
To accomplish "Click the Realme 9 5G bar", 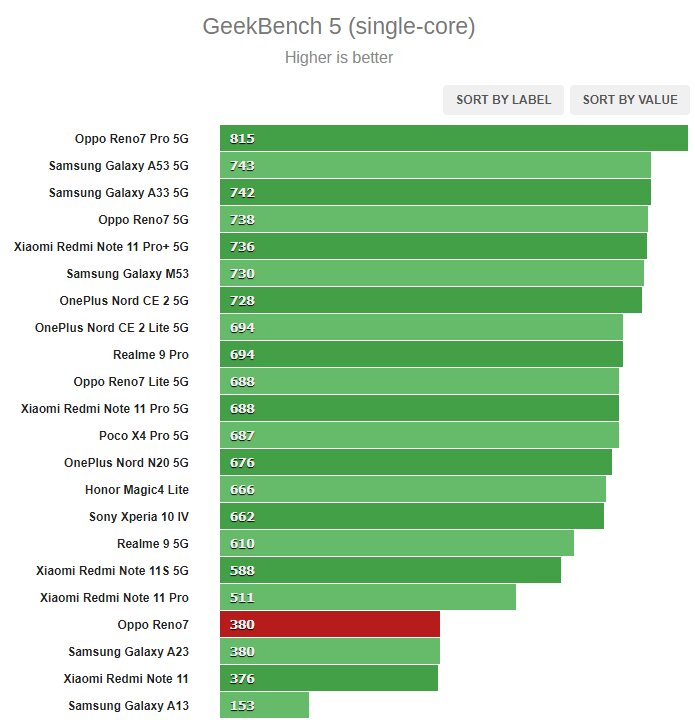I will pyautogui.click(x=397, y=543).
